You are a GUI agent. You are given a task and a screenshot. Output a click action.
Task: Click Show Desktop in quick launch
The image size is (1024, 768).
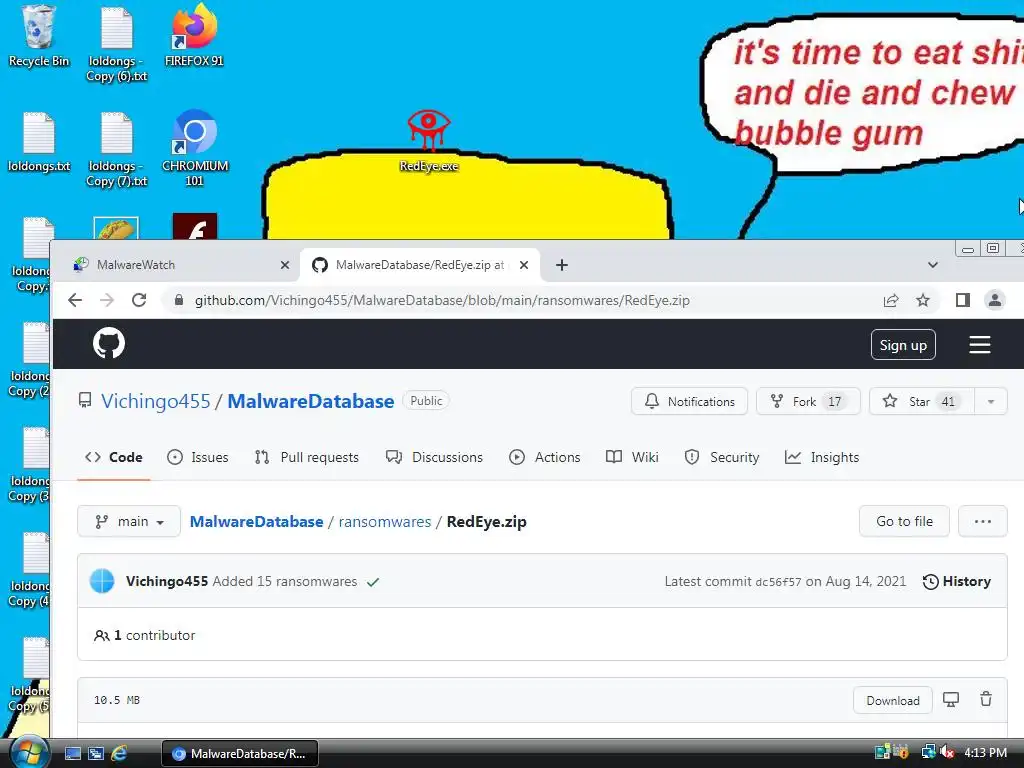coord(73,754)
